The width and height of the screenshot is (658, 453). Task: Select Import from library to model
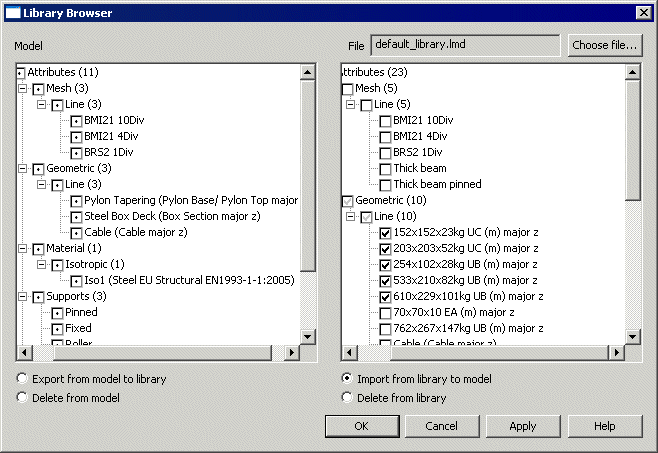point(347,380)
